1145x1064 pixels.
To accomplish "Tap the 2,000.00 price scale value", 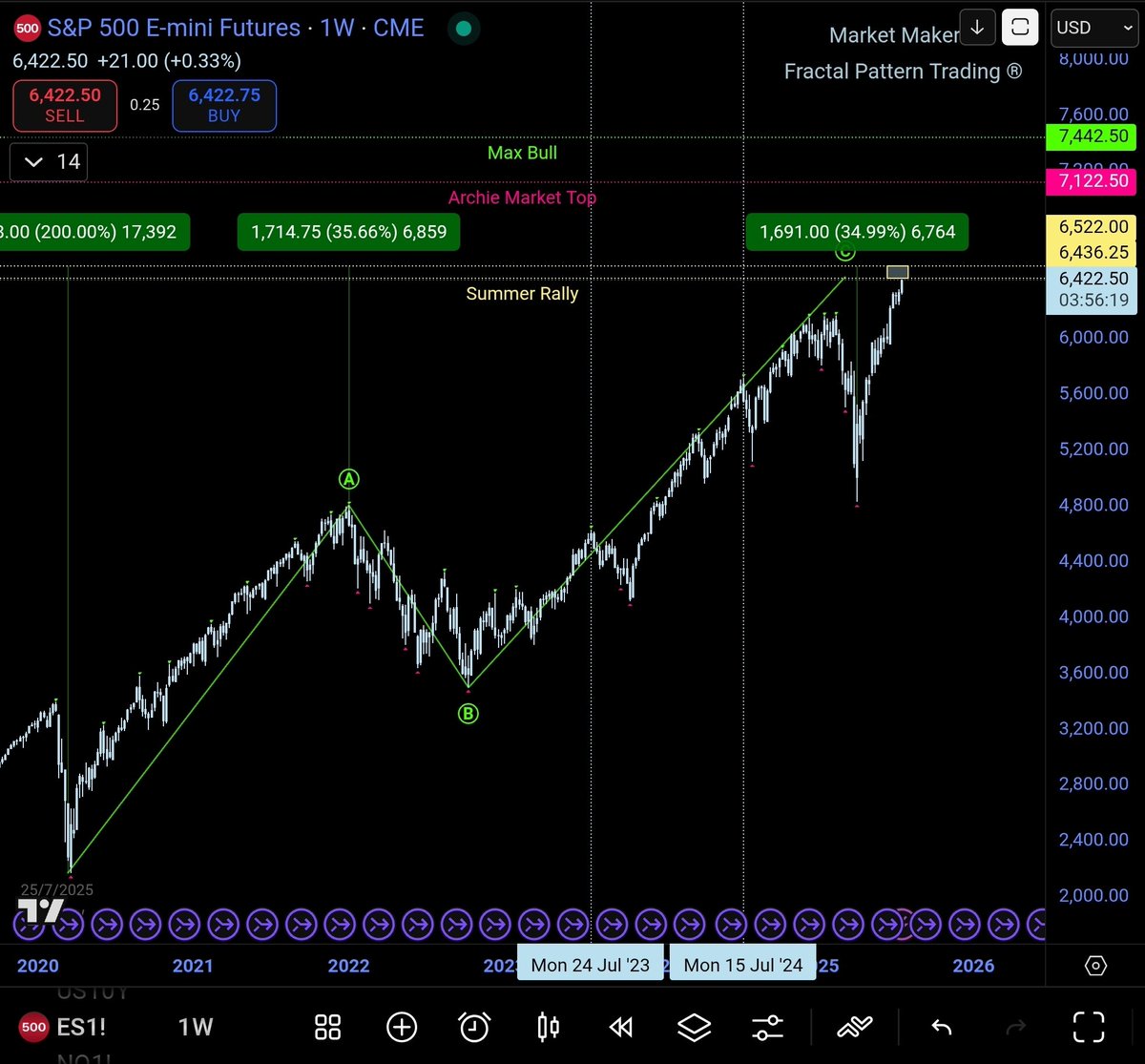I will click(x=1093, y=895).
